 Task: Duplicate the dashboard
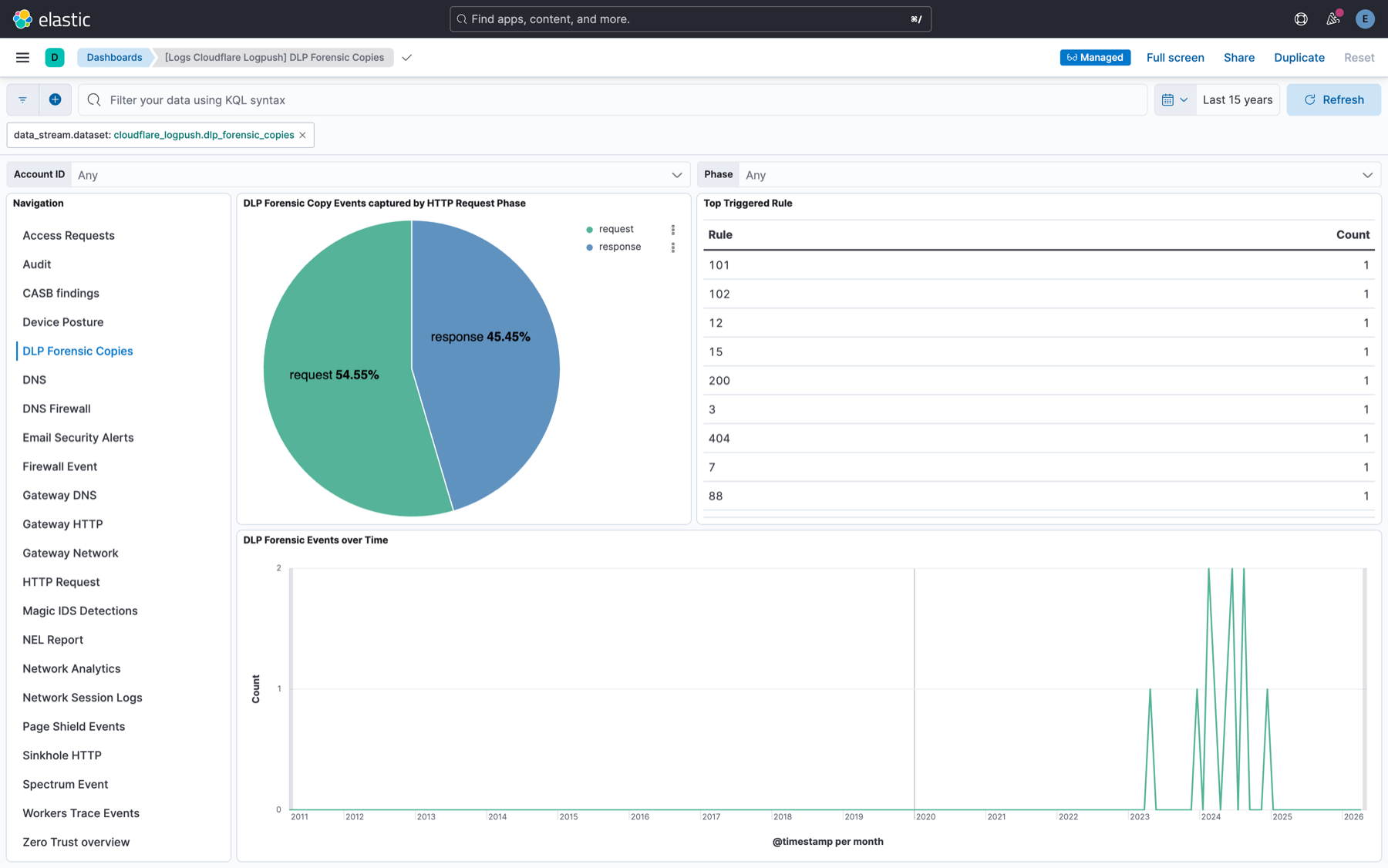(x=1299, y=57)
